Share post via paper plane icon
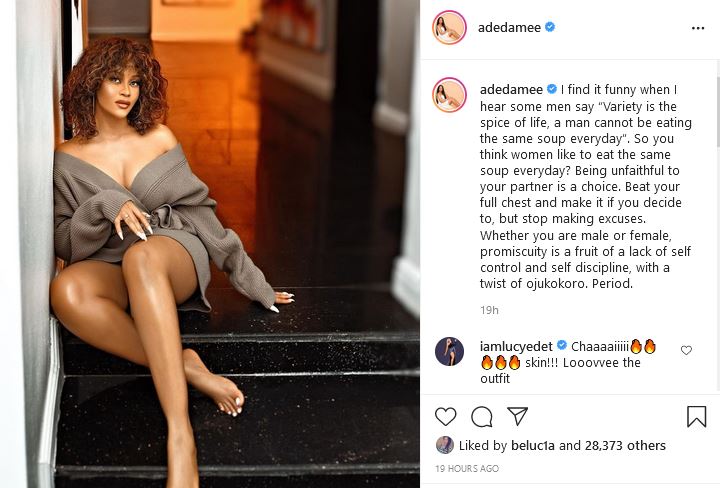The height and width of the screenshot is (488, 720). tap(518, 416)
